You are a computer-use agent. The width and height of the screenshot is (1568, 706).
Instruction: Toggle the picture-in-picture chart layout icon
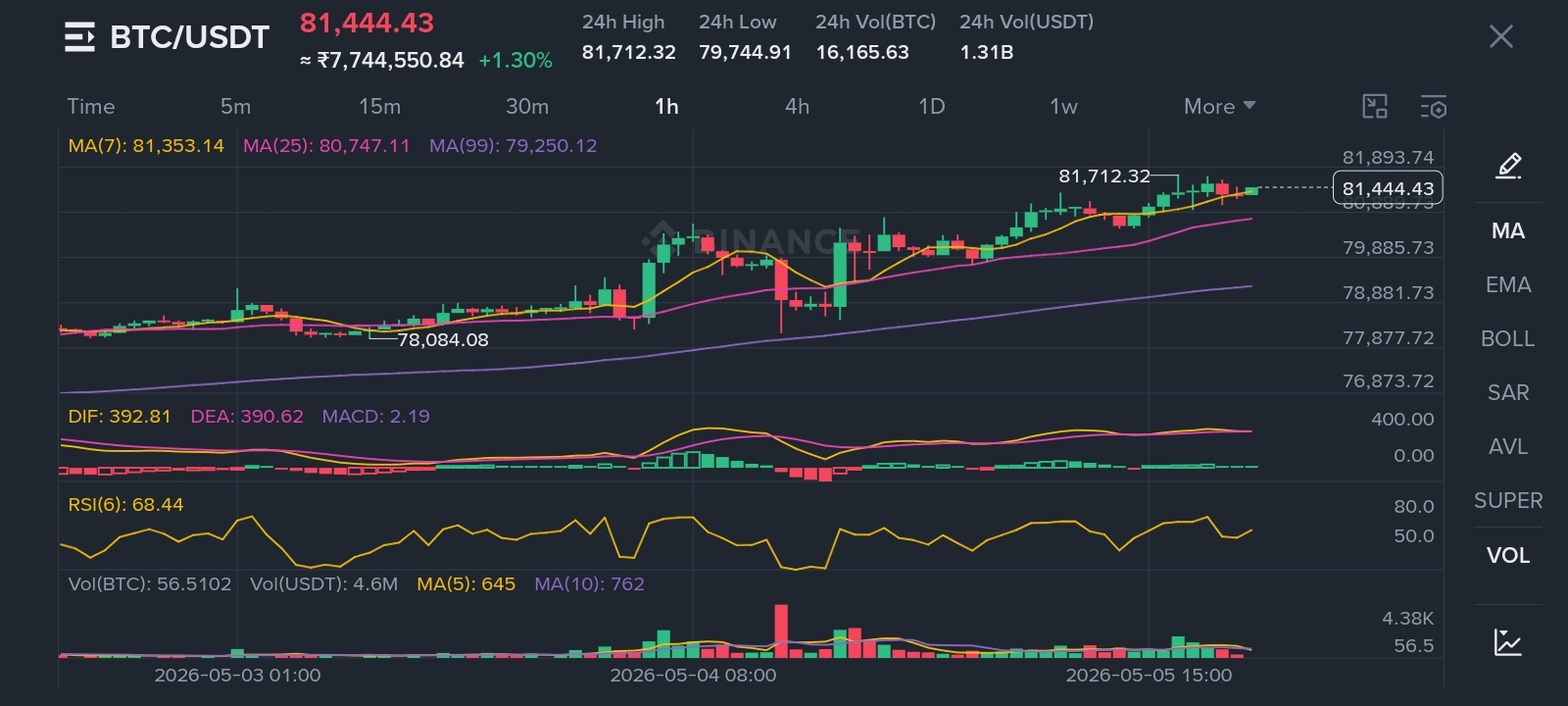[x=1375, y=107]
